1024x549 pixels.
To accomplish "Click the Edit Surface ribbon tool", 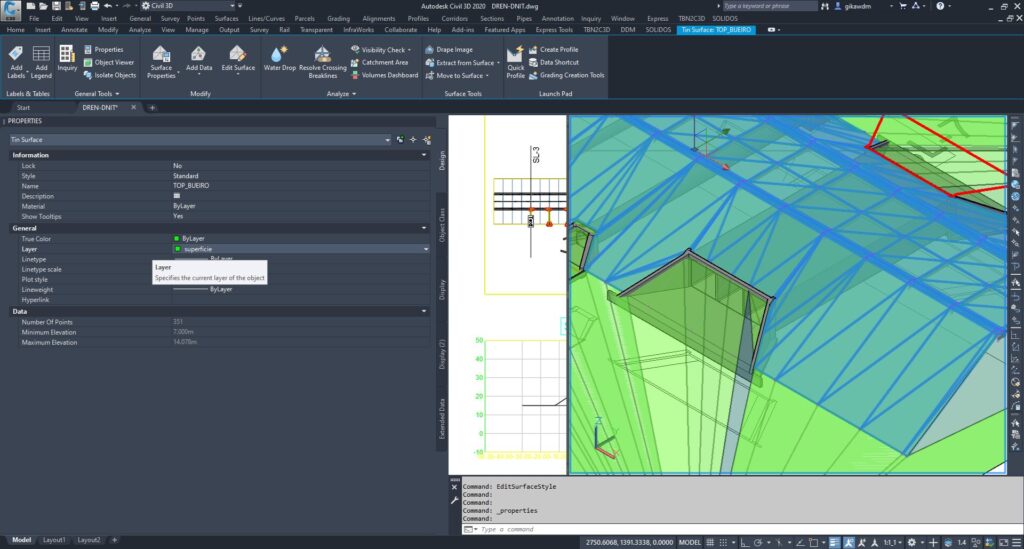I will point(238,59).
